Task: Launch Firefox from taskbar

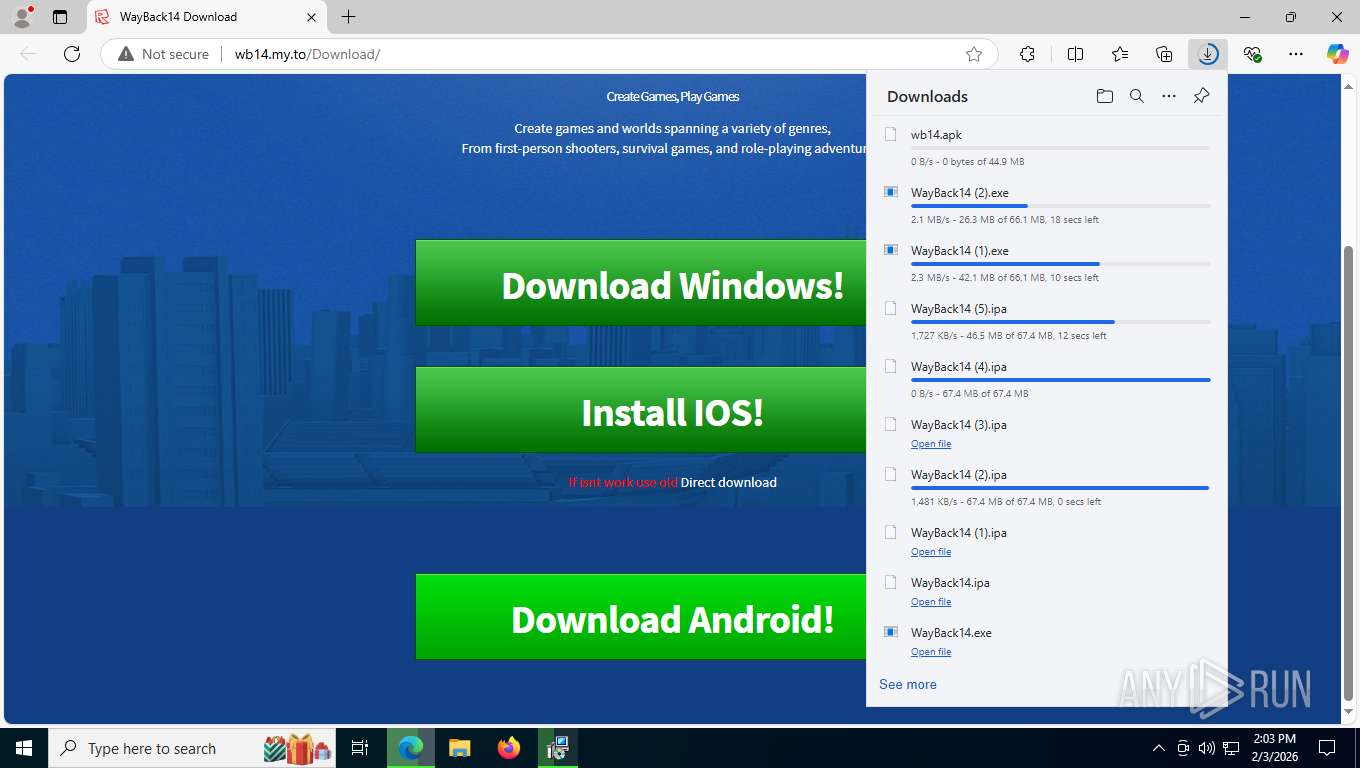Action: [509, 748]
